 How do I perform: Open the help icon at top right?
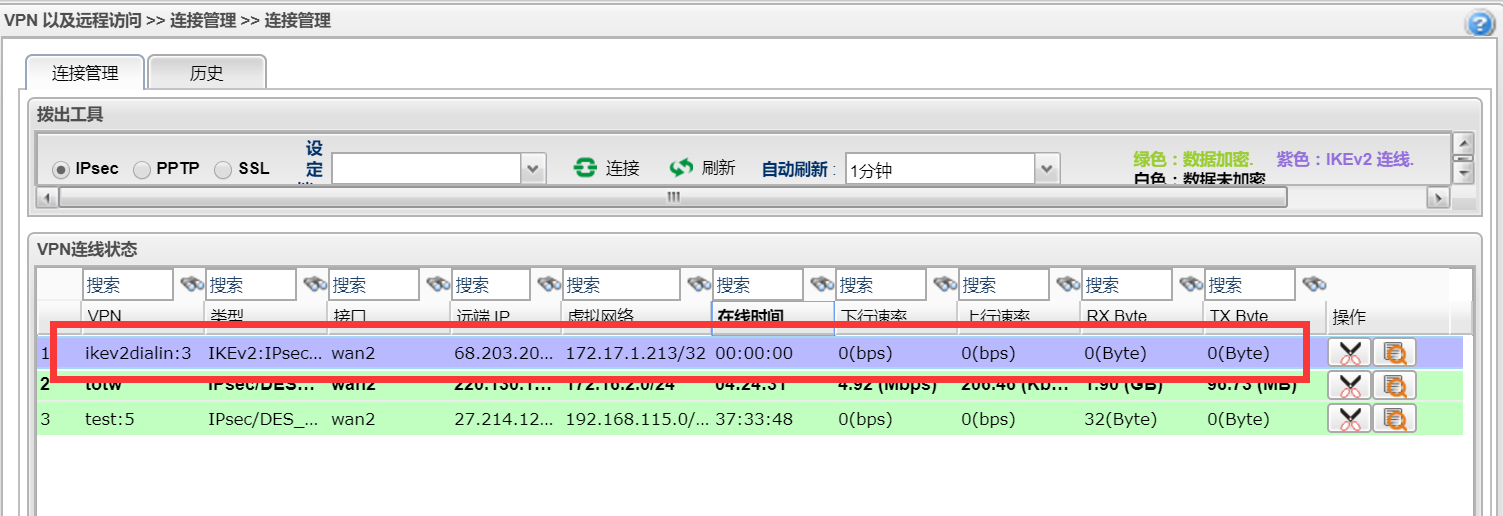1480,24
